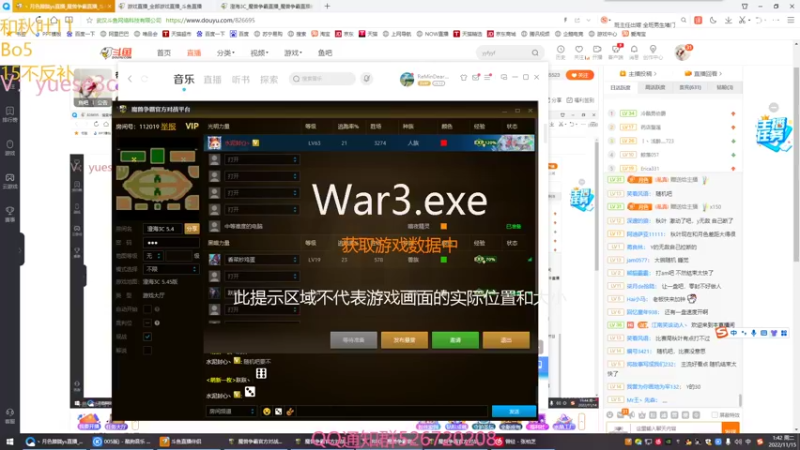Open the 日贡献 tab in the stream ranking panel

click(620, 88)
